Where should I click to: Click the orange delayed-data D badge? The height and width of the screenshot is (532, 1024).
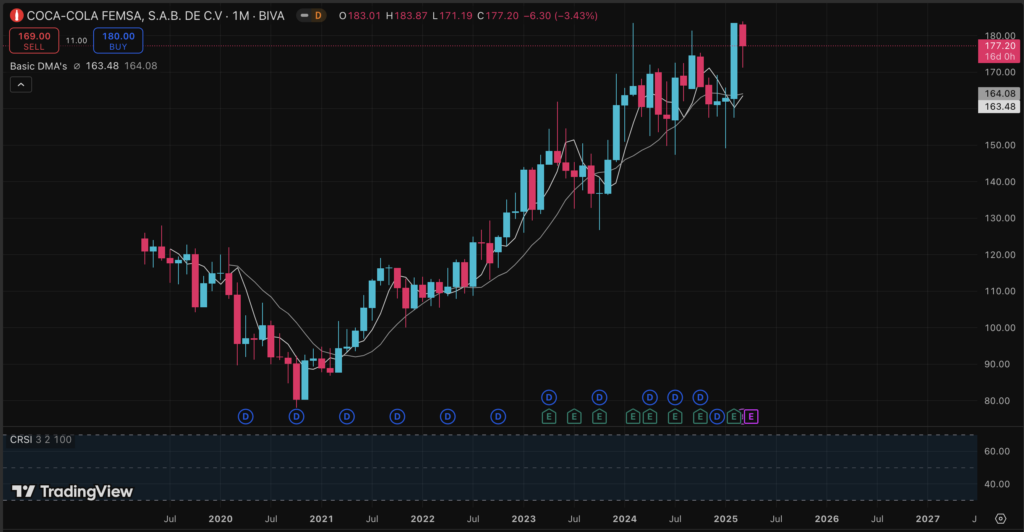[318, 15]
